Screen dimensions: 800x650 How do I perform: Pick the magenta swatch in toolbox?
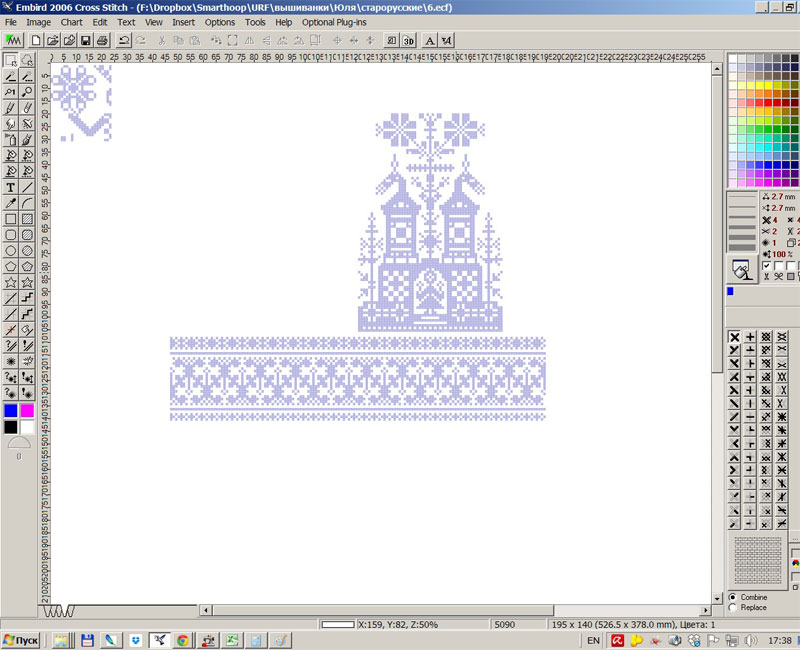(x=27, y=410)
